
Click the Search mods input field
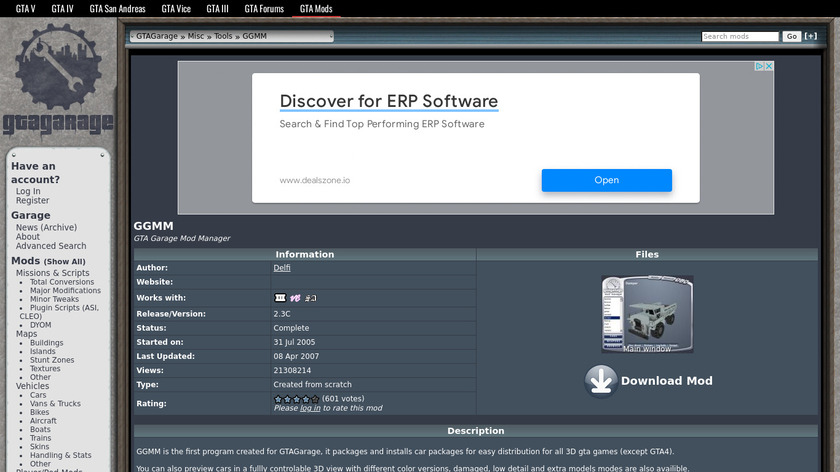tap(739, 36)
